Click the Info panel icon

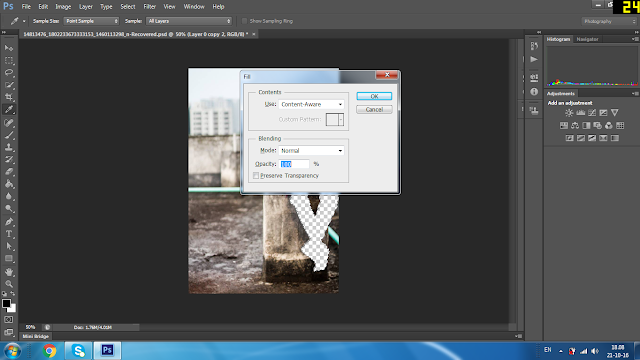534,92
